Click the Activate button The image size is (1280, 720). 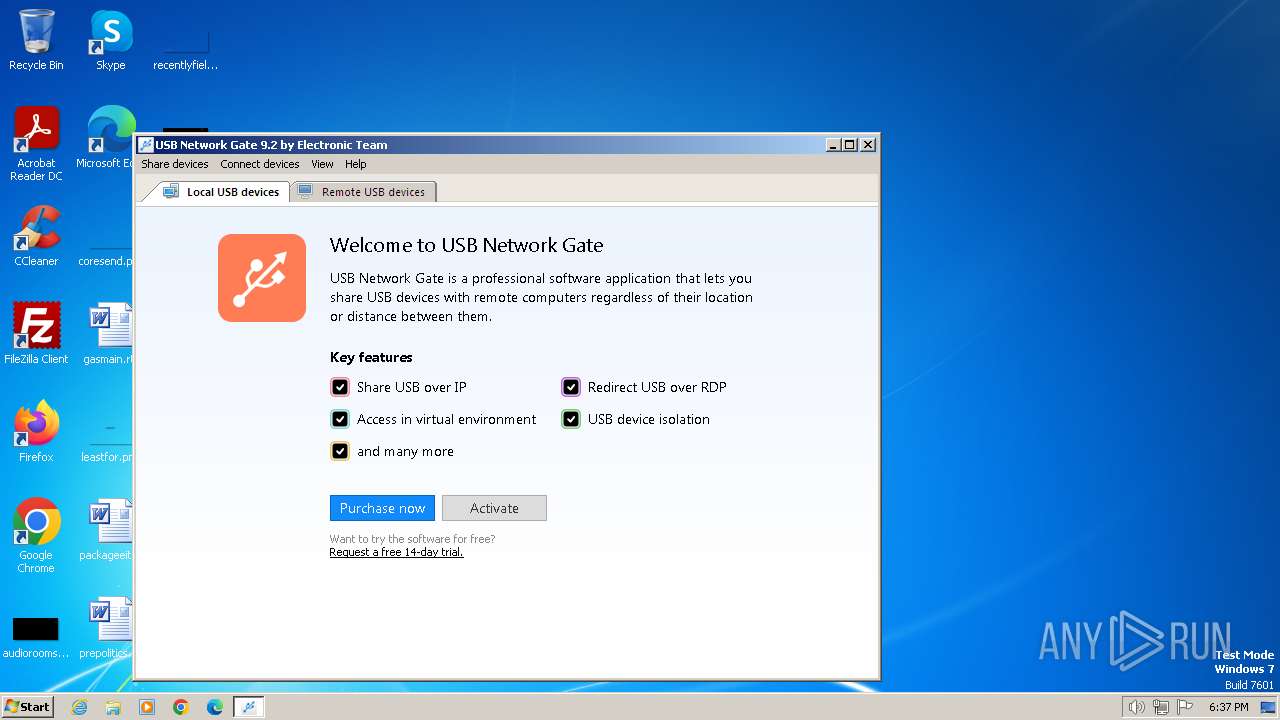tap(494, 508)
